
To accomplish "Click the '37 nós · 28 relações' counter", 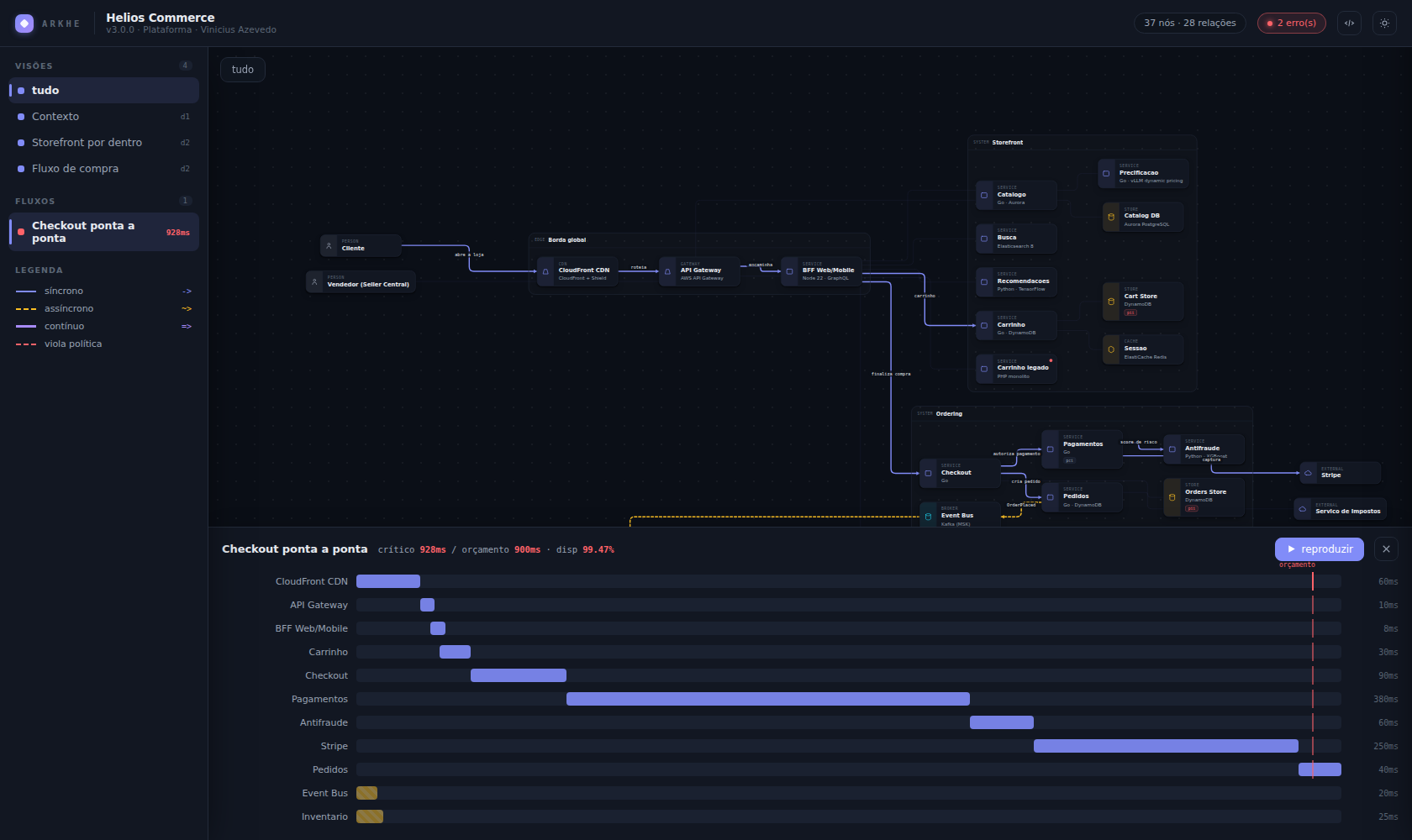I will (1190, 24).
